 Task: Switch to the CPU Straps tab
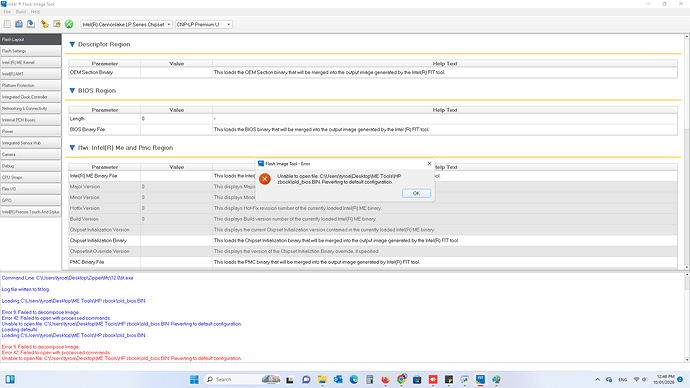[30, 177]
